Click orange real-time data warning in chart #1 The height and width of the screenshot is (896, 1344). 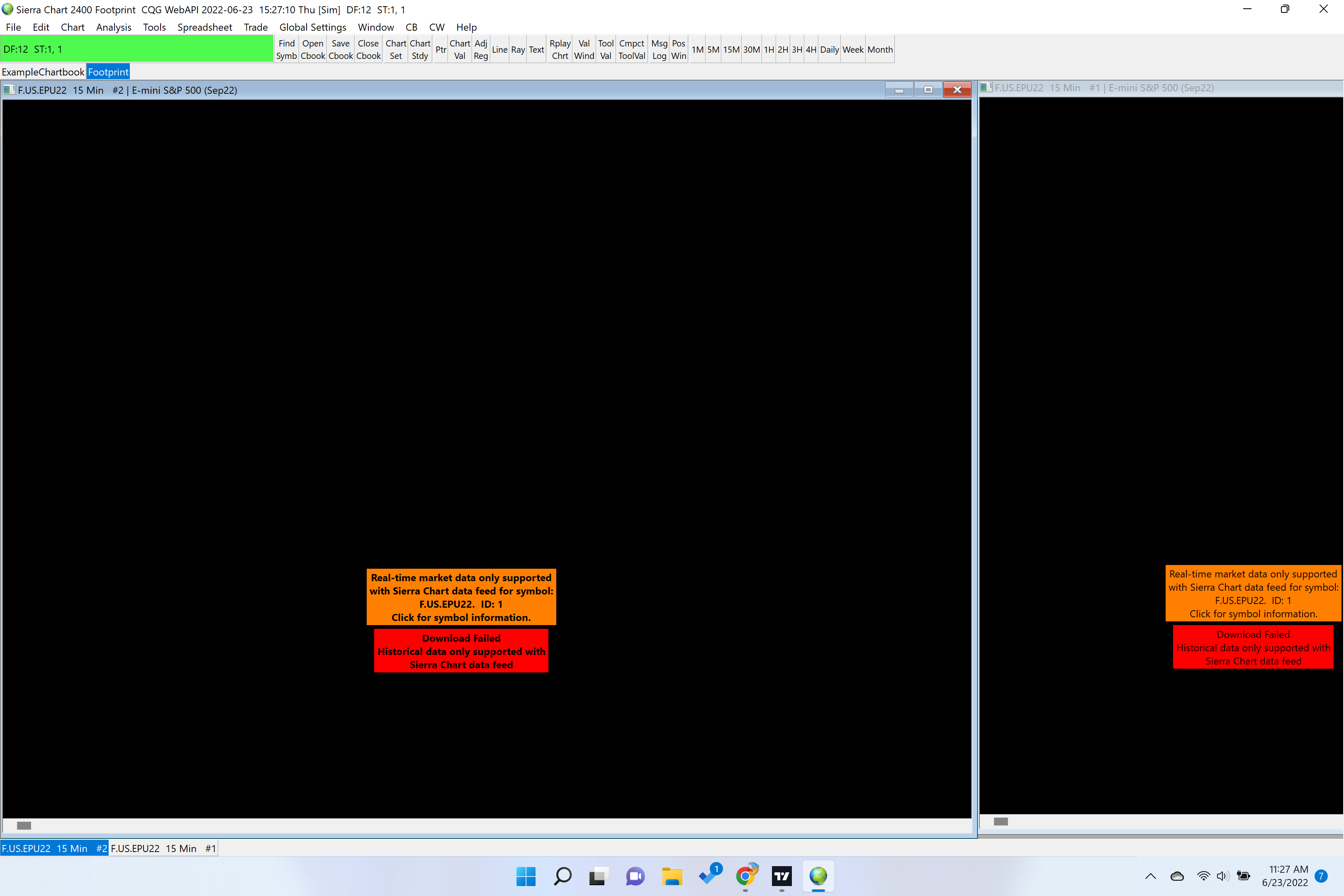coord(1253,593)
